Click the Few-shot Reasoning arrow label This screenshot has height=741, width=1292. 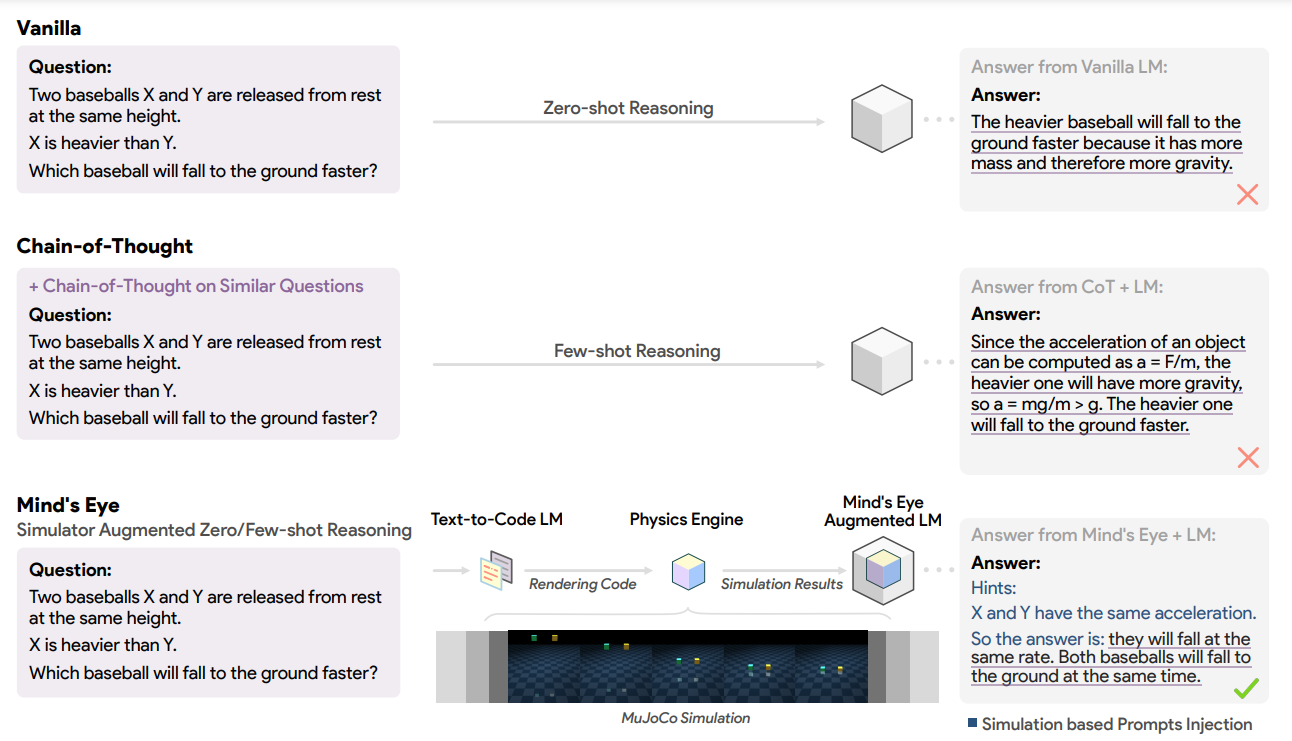[x=637, y=351]
